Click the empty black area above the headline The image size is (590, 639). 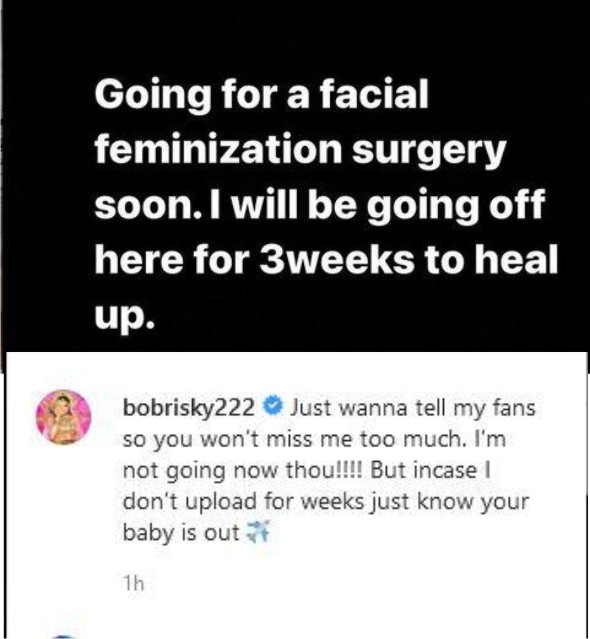tap(295, 35)
